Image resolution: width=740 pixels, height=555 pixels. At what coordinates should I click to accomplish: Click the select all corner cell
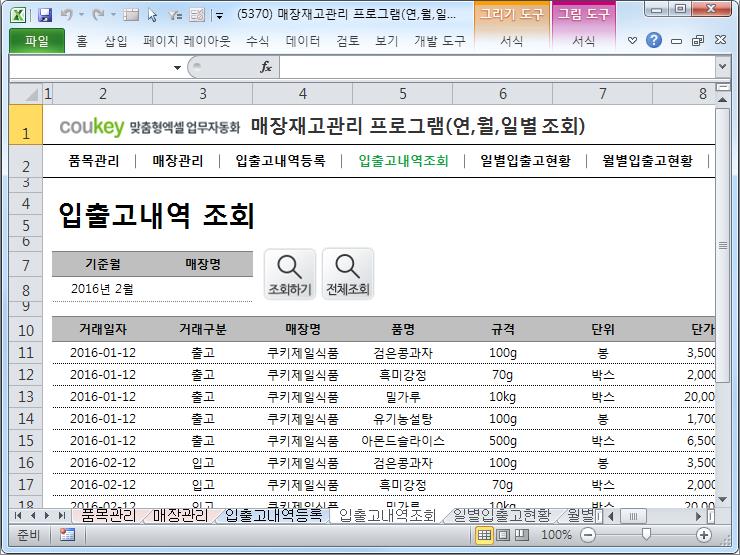click(26, 94)
